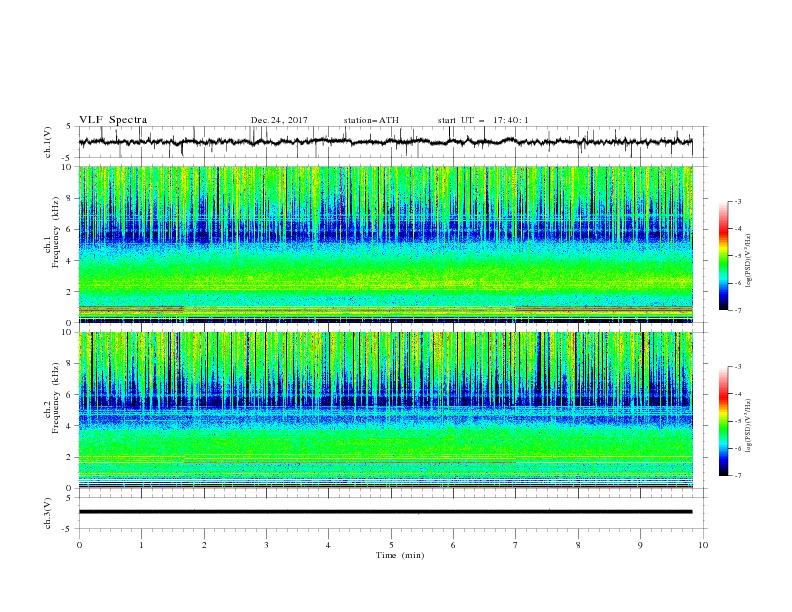Click the '-7' value on ch.2 color bar
Image resolution: width=792 pixels, height=612 pixels.
coord(737,476)
